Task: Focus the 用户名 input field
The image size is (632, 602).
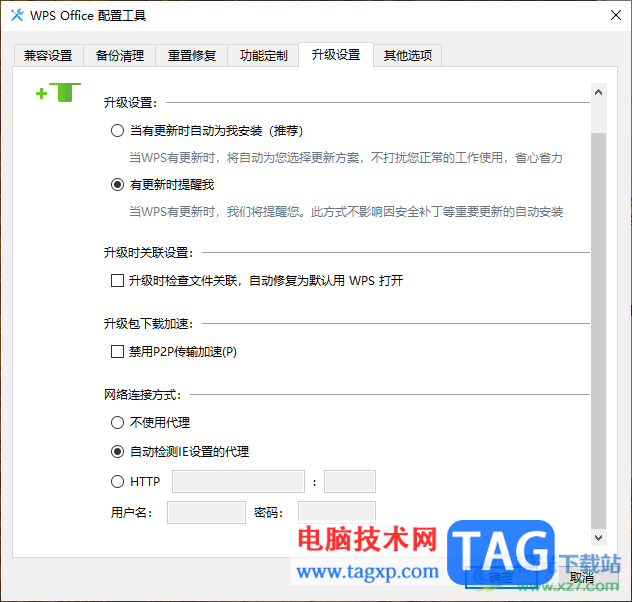Action: [x=206, y=512]
